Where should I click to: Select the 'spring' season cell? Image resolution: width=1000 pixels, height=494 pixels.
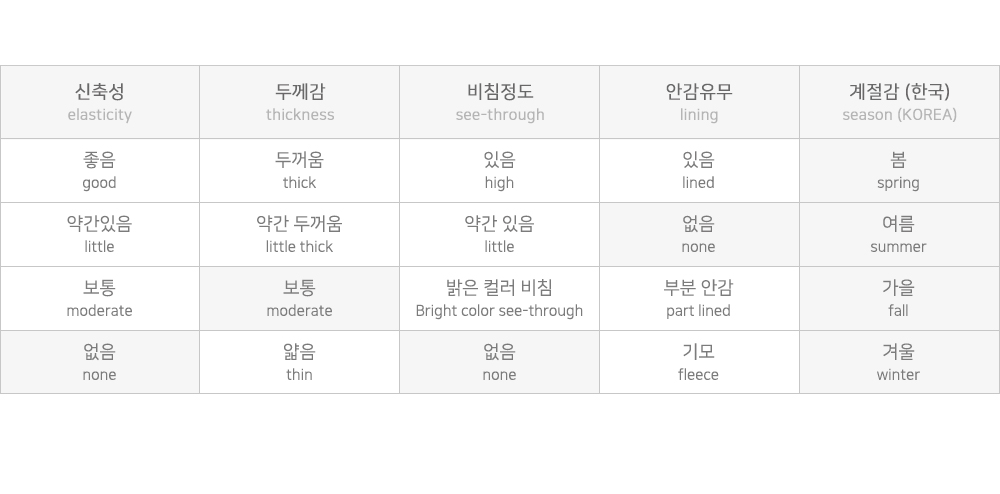point(899,171)
